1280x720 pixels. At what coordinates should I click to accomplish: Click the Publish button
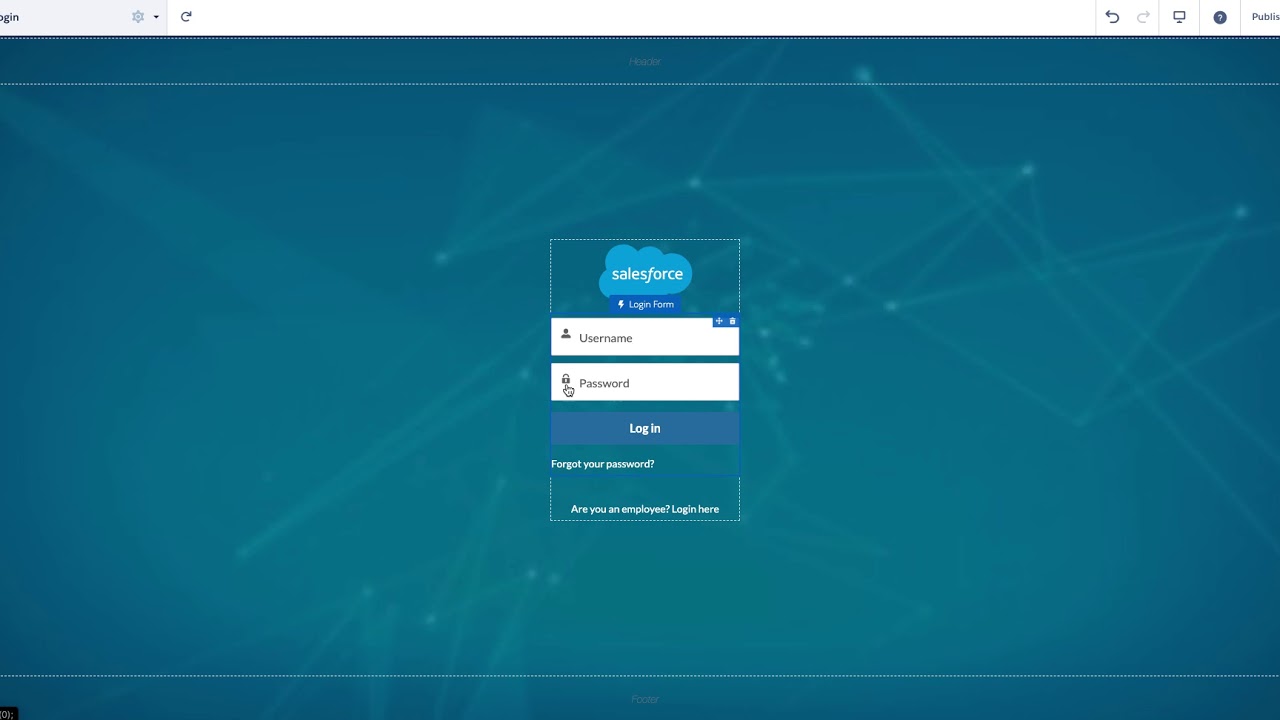point(1265,17)
